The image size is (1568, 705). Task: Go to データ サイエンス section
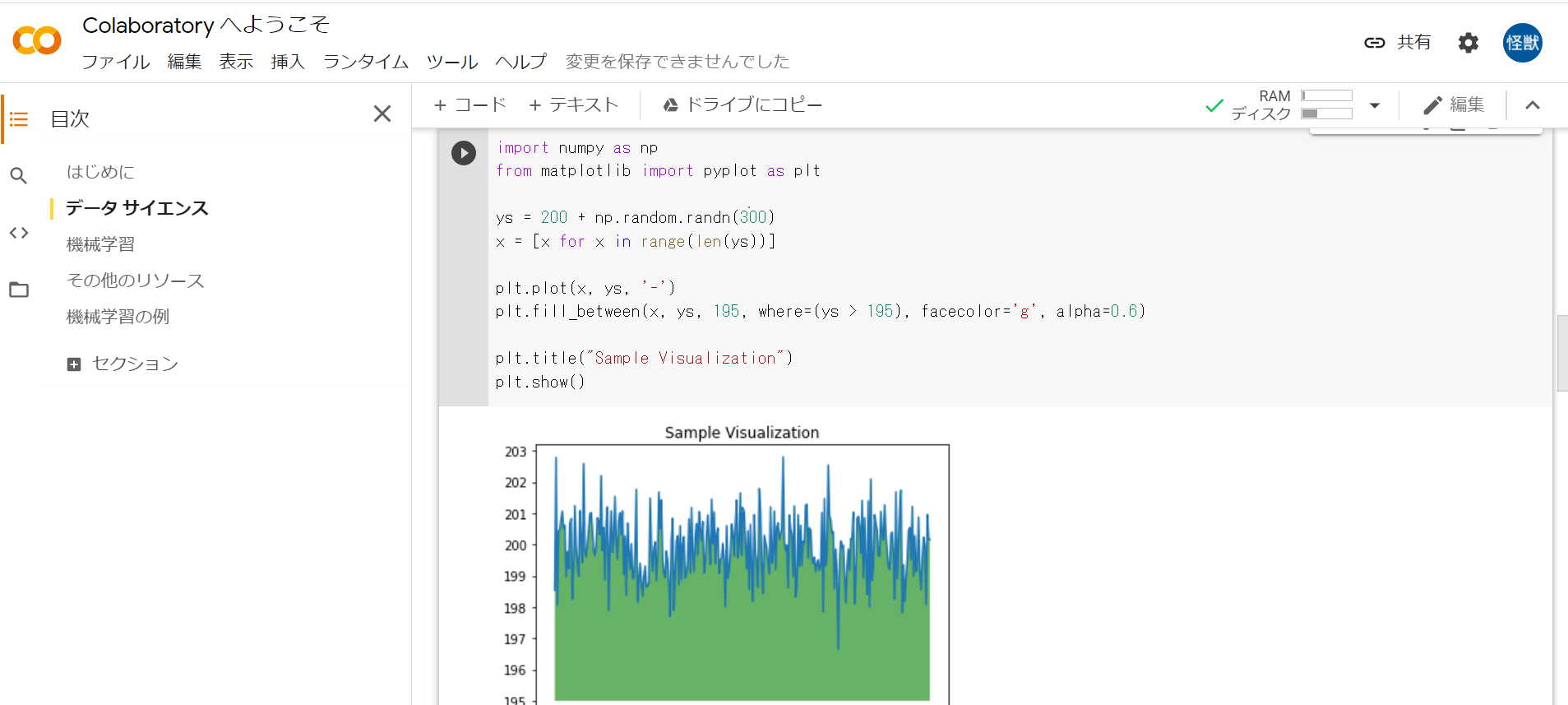coord(137,208)
